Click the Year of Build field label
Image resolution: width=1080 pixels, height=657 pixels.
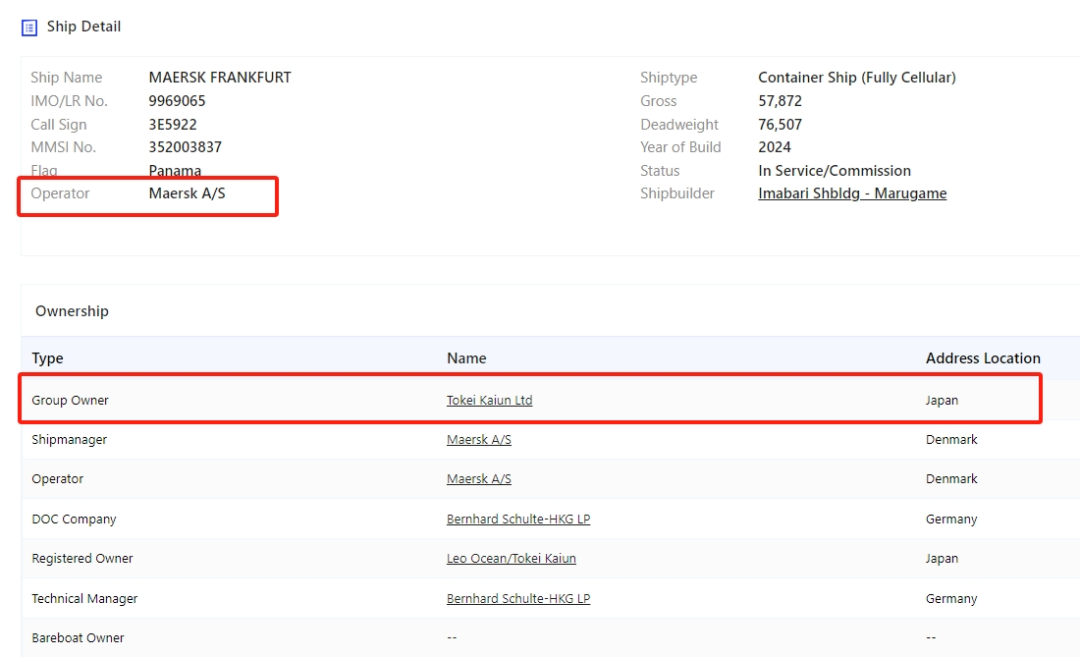(x=681, y=147)
